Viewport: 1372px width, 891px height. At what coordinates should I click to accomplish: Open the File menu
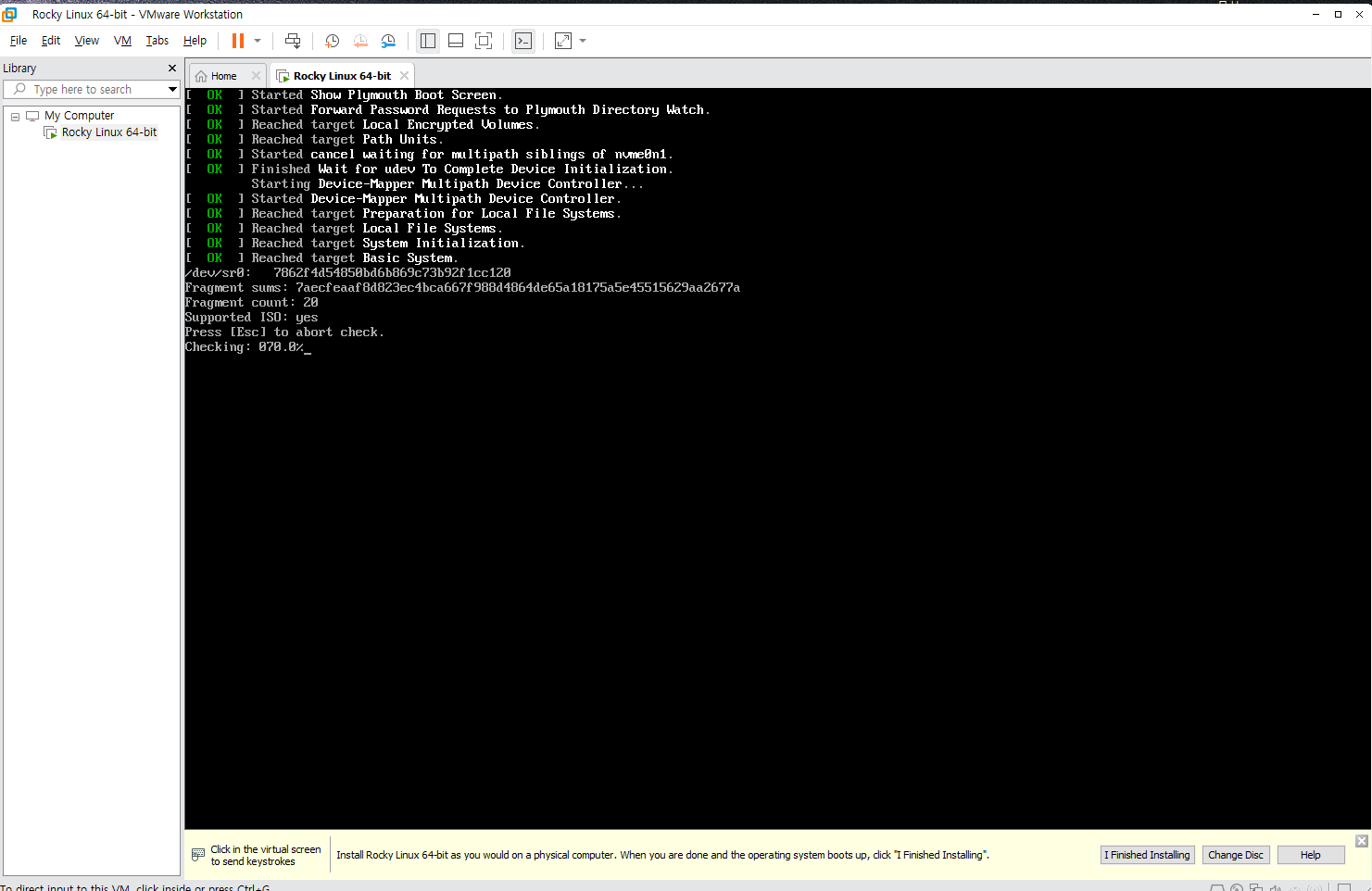(x=19, y=41)
